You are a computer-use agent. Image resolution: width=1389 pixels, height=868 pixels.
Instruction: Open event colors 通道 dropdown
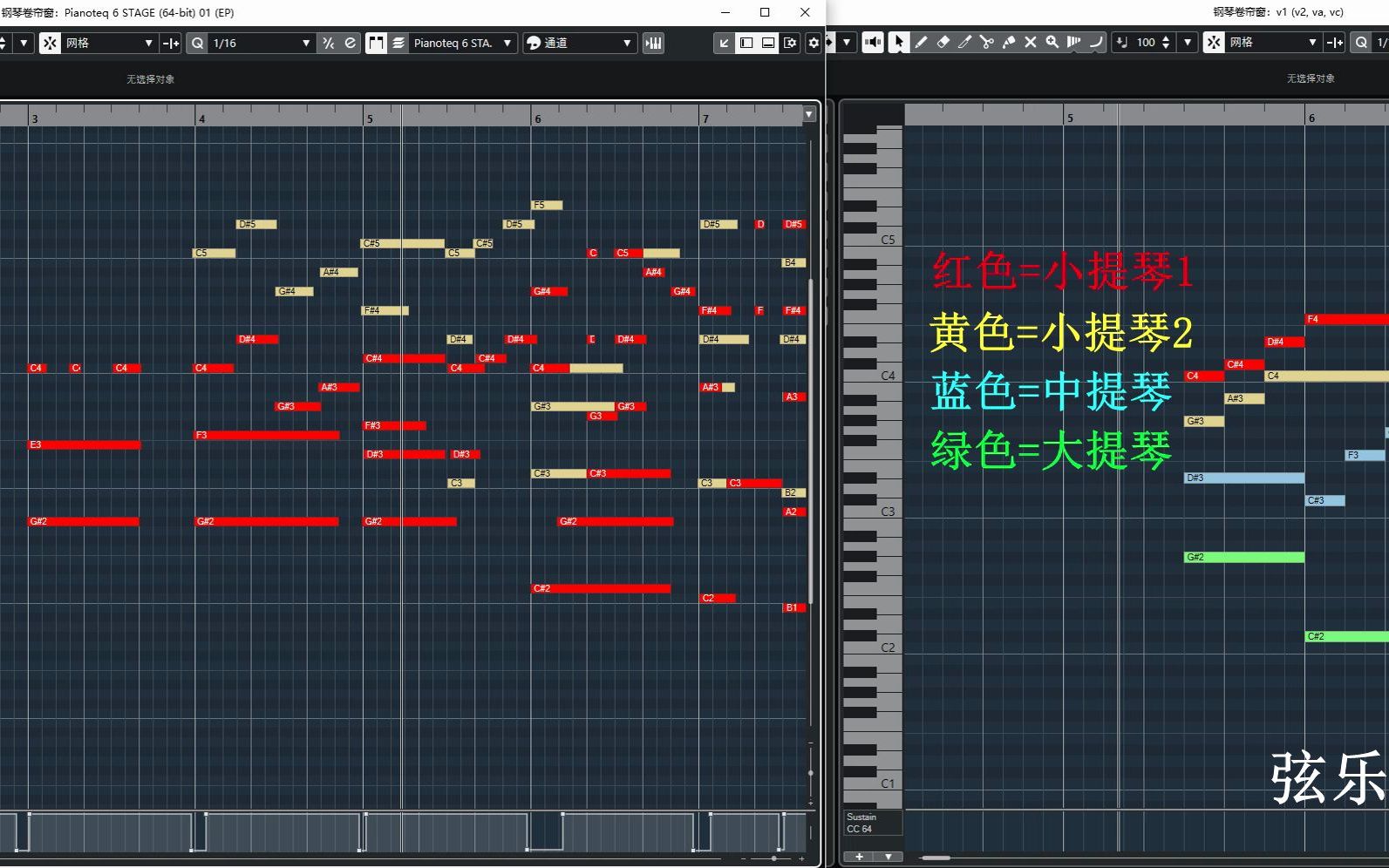580,43
